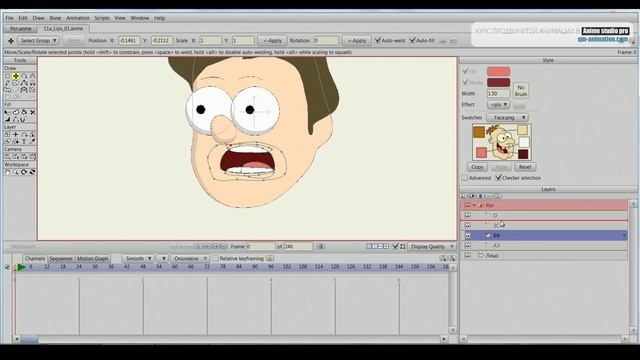The image size is (640, 360).
Task: Switch to the 11a_Lips_01.anme document tab
Action: [x=63, y=29]
